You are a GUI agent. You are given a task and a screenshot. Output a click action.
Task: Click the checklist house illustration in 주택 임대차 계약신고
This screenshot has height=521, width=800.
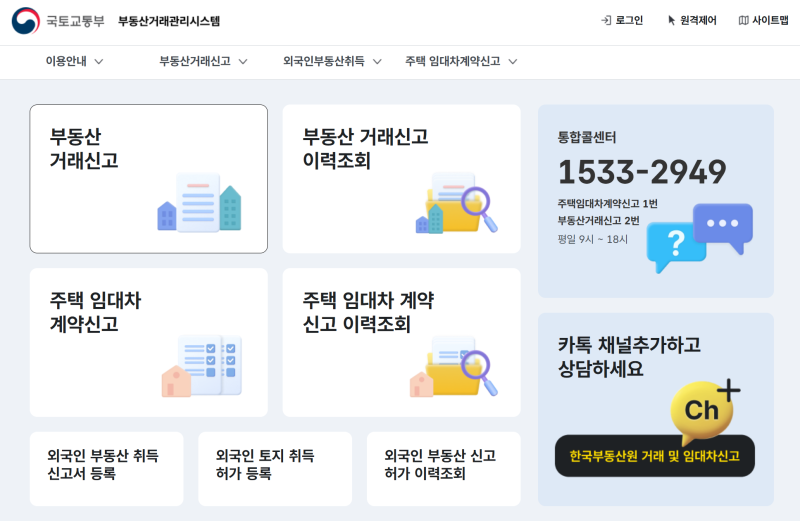pos(202,366)
